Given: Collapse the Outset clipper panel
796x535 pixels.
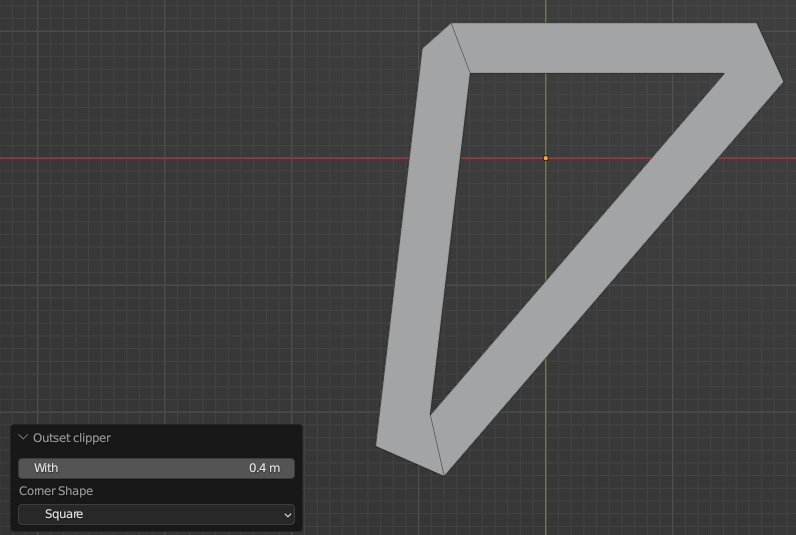Looking at the screenshot, I should 23,437.
